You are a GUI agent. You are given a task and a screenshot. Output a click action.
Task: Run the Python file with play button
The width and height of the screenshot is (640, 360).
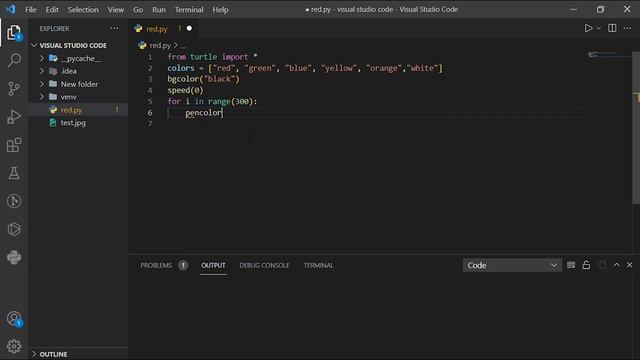(588, 28)
